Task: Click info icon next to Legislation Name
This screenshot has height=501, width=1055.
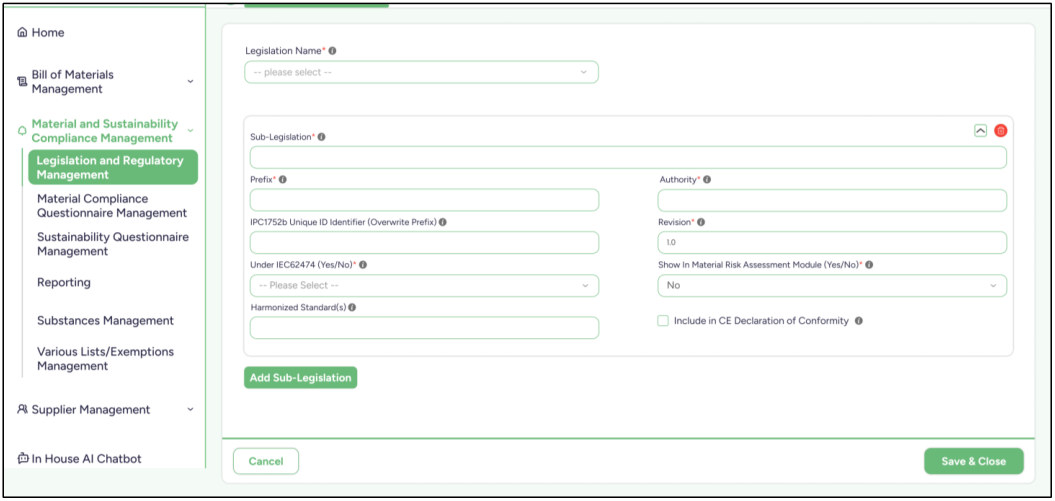Action: click(x=332, y=50)
